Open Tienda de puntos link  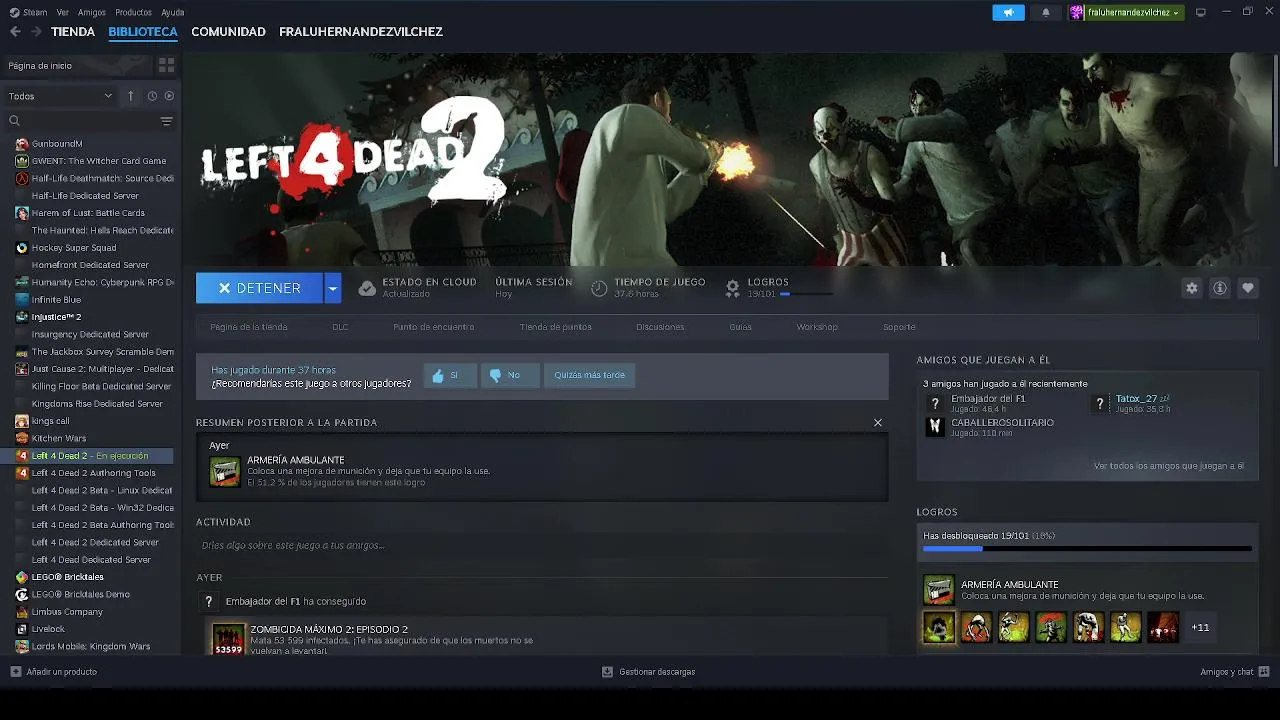[x=556, y=327]
